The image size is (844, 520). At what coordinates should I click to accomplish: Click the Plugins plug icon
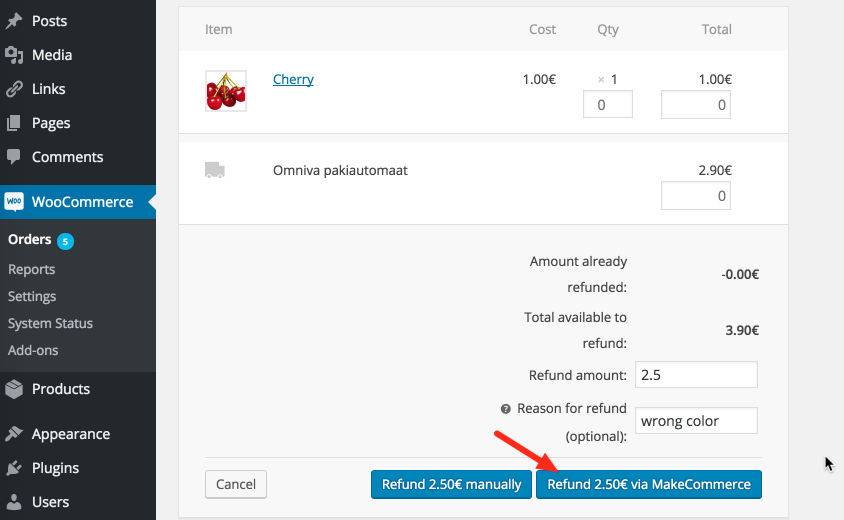coord(14,468)
